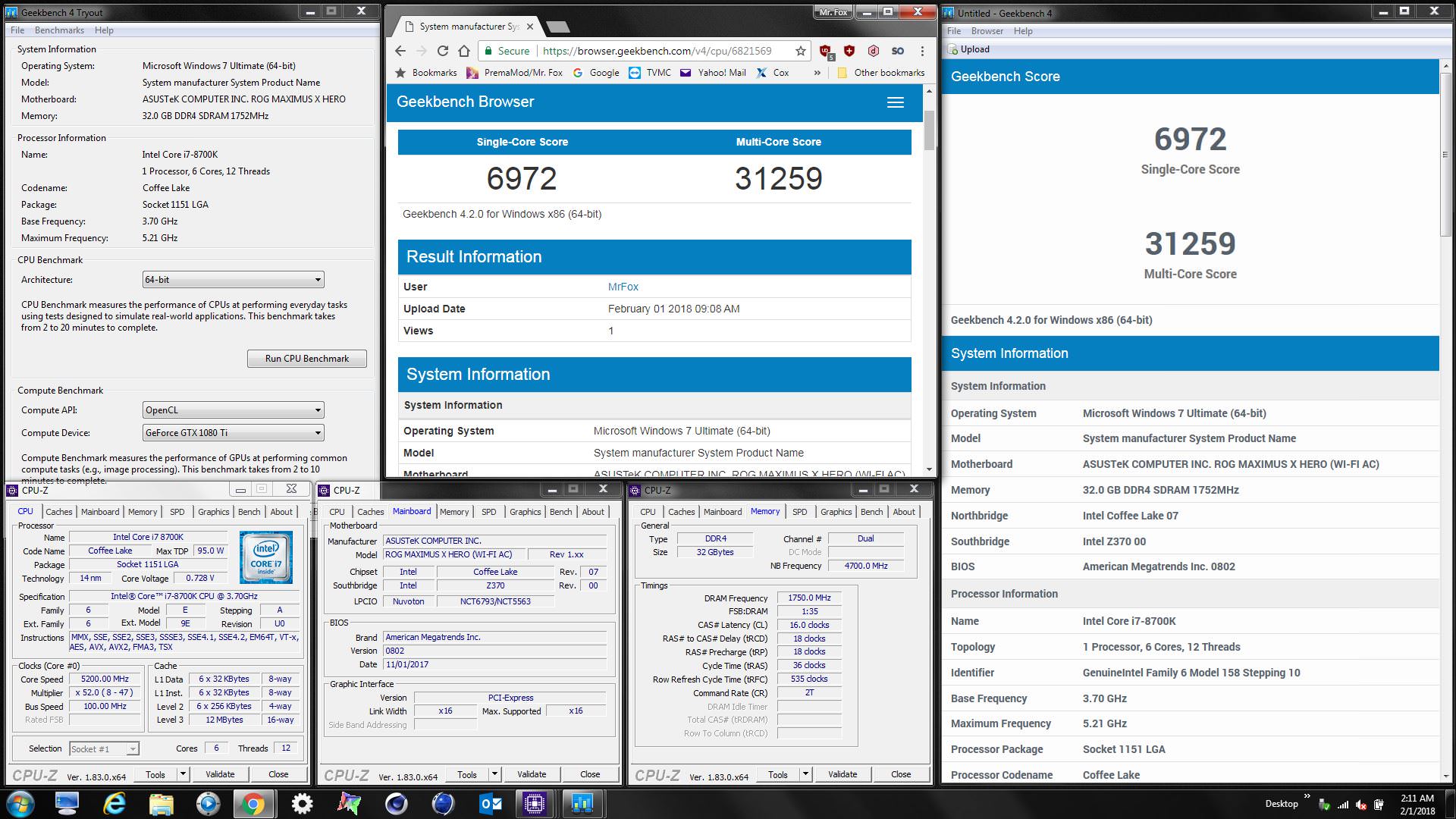Click Upload in Untitled Geekbench window

[x=968, y=49]
